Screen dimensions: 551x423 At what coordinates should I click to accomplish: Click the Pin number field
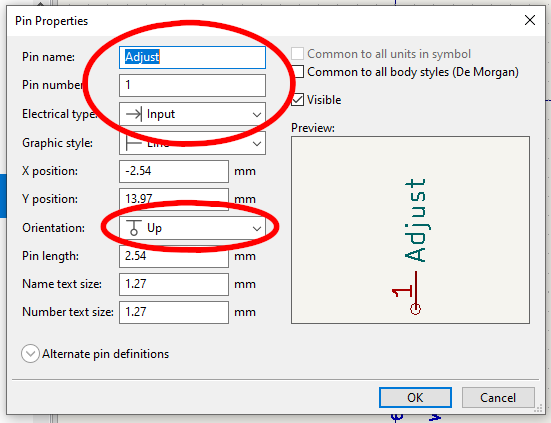tap(192, 85)
